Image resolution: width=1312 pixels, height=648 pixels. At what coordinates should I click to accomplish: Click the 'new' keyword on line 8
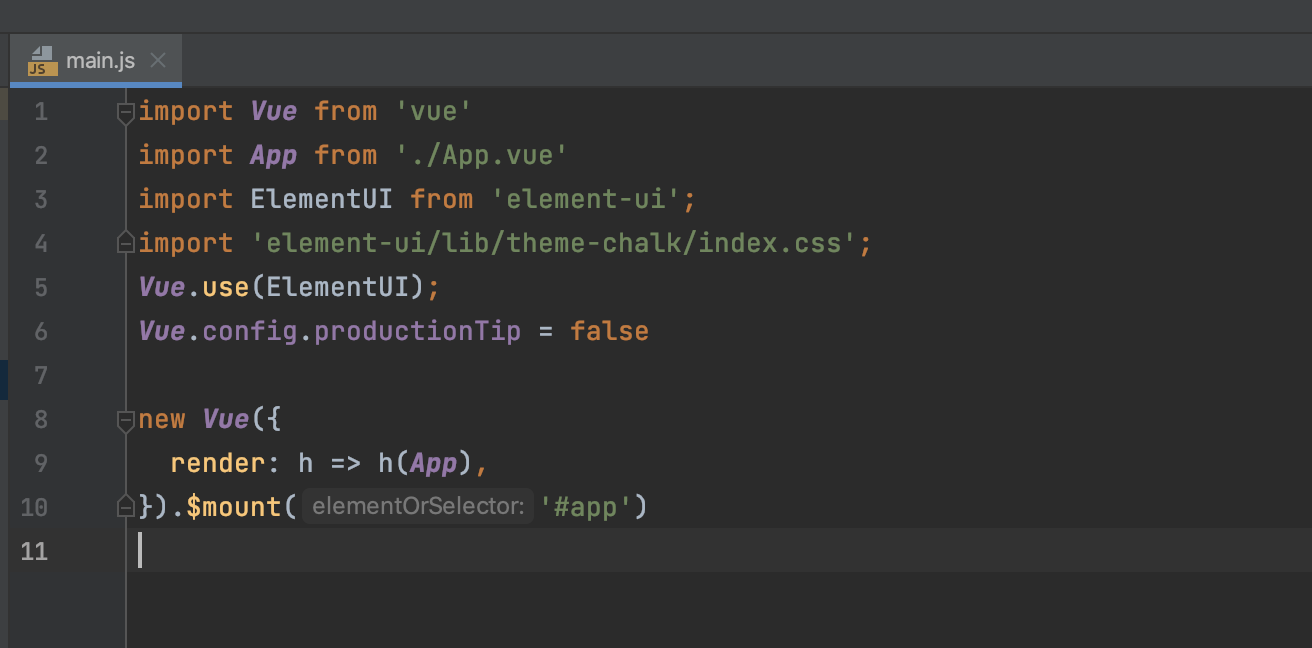point(162,419)
